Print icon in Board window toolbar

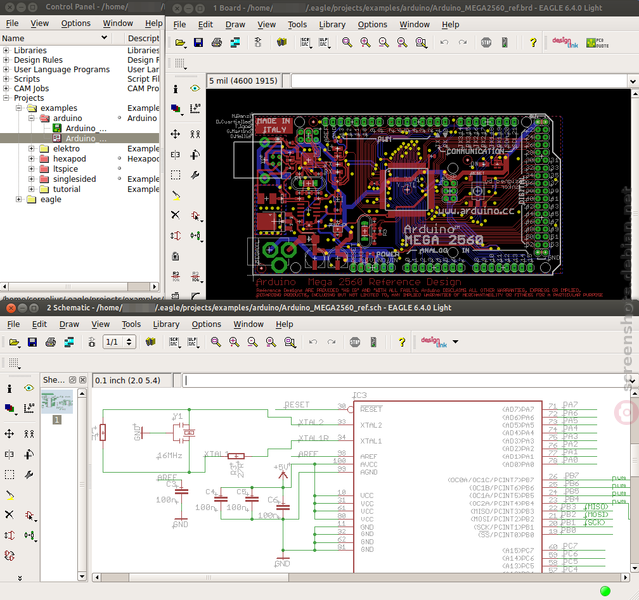point(217,42)
